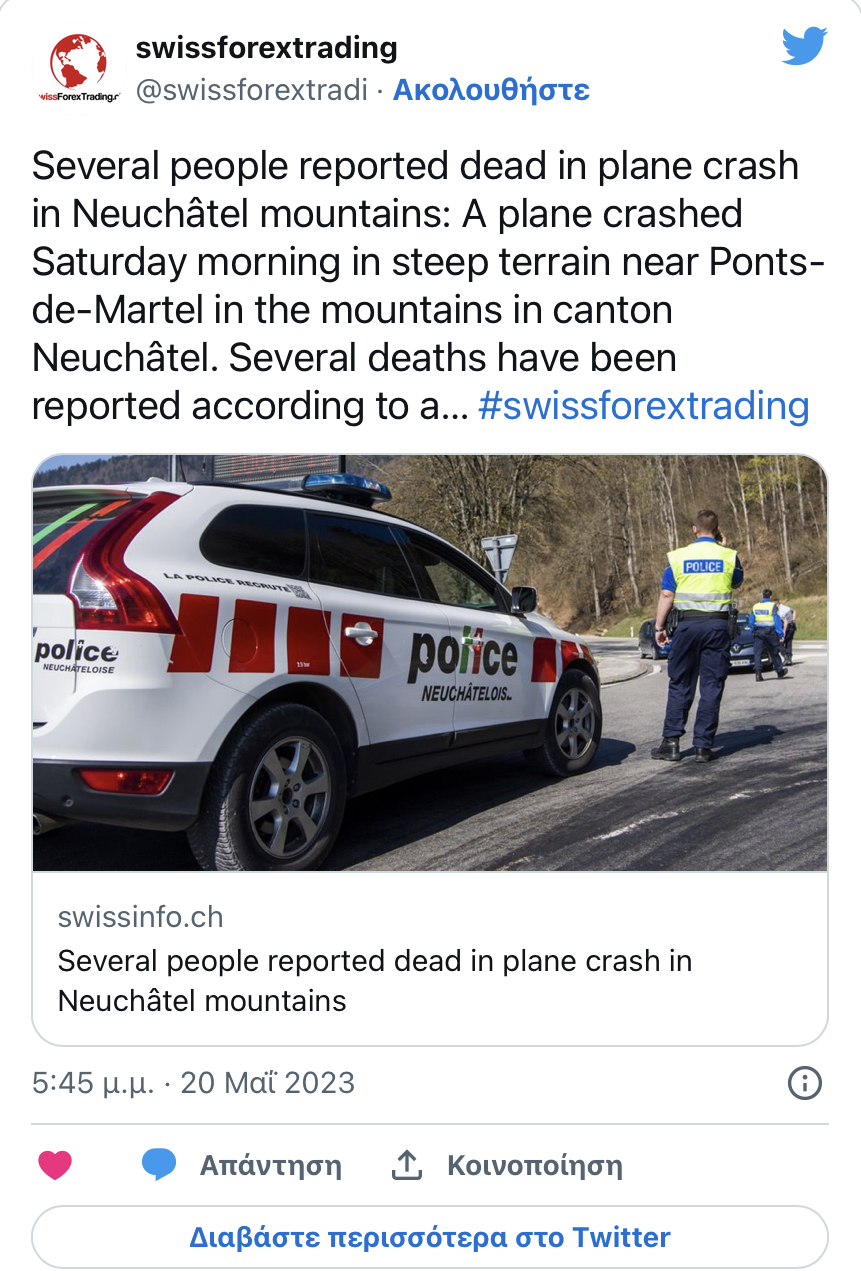
Task: Open the swissforextrading display name
Action: click(266, 47)
